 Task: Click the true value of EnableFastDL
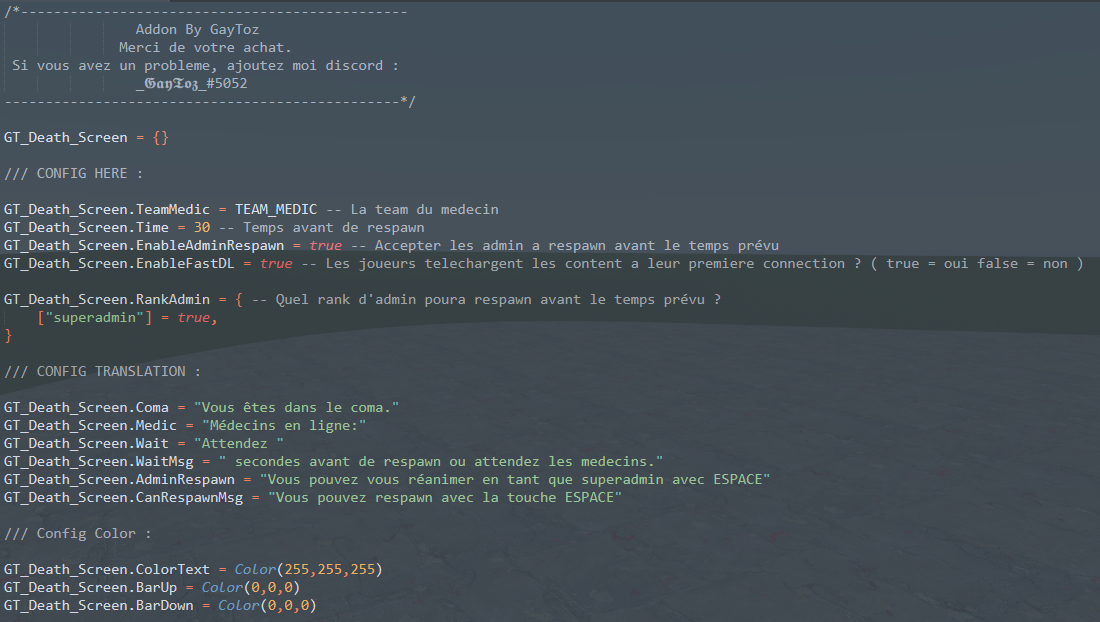click(x=276, y=264)
